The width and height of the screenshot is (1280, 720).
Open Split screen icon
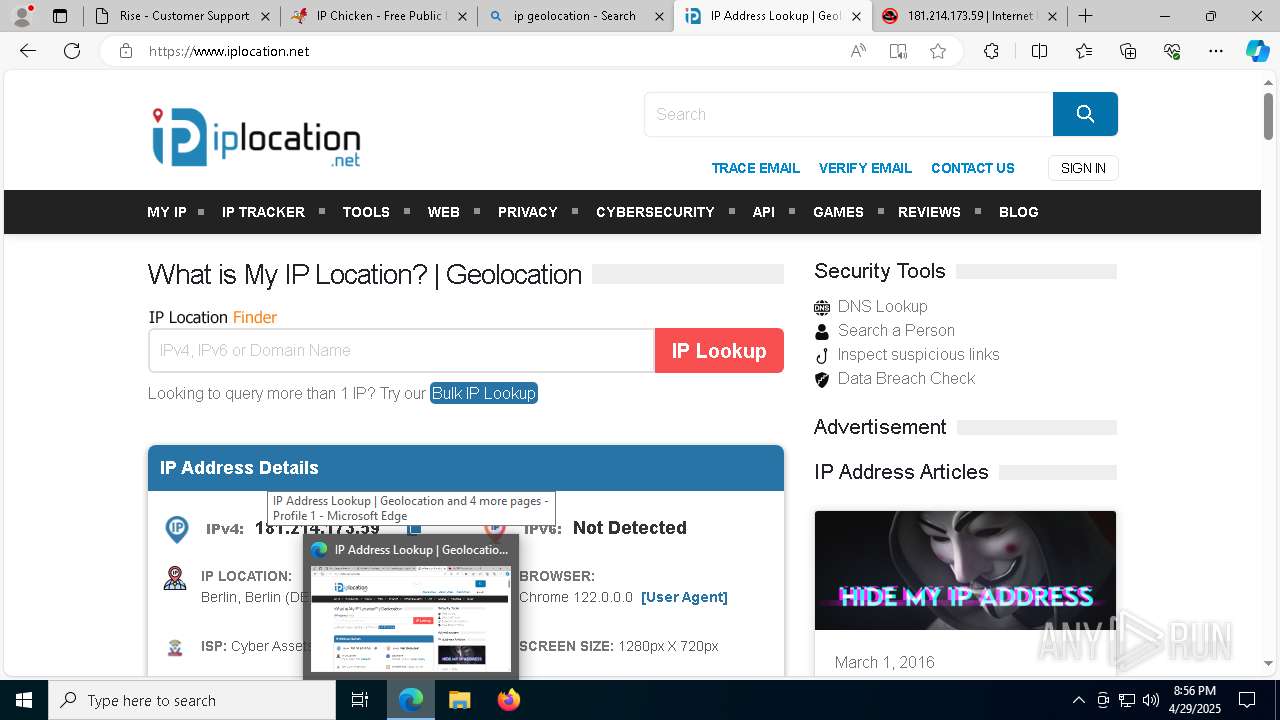click(1039, 51)
